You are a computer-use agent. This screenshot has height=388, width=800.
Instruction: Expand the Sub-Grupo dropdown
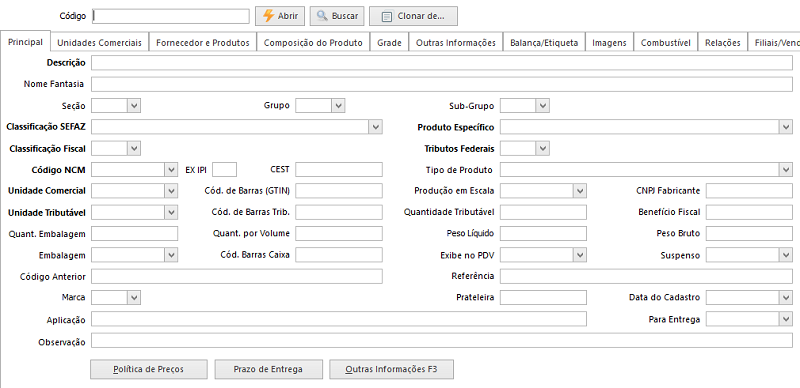pyautogui.click(x=543, y=106)
